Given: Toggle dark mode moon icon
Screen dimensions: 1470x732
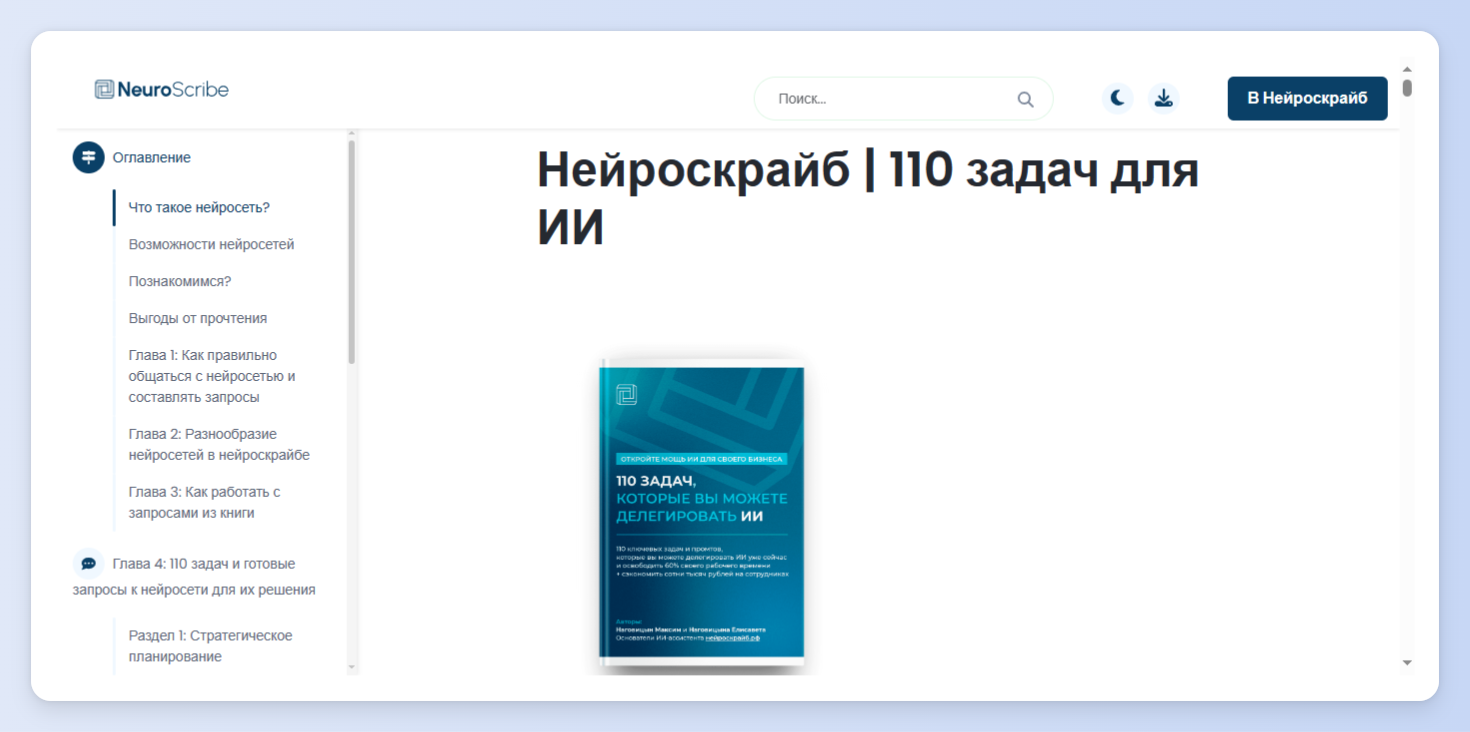Looking at the screenshot, I should click(1117, 98).
